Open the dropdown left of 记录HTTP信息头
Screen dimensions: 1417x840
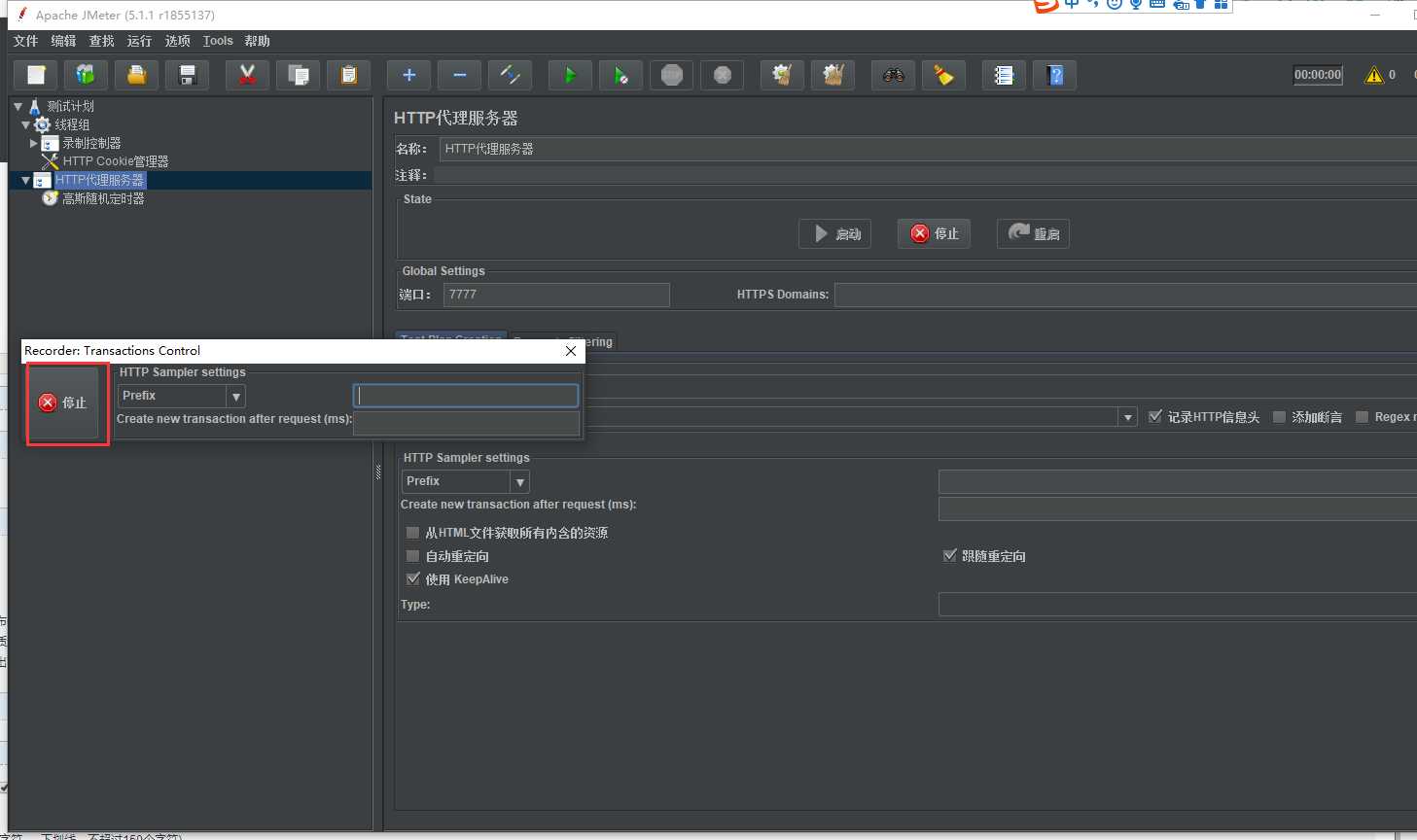coord(1127,417)
